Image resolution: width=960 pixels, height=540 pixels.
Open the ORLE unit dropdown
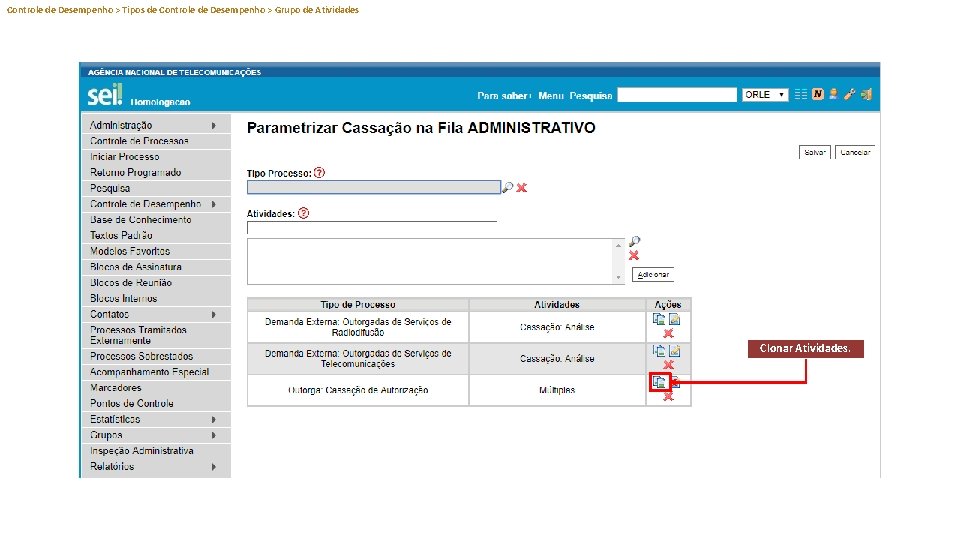tap(765, 95)
